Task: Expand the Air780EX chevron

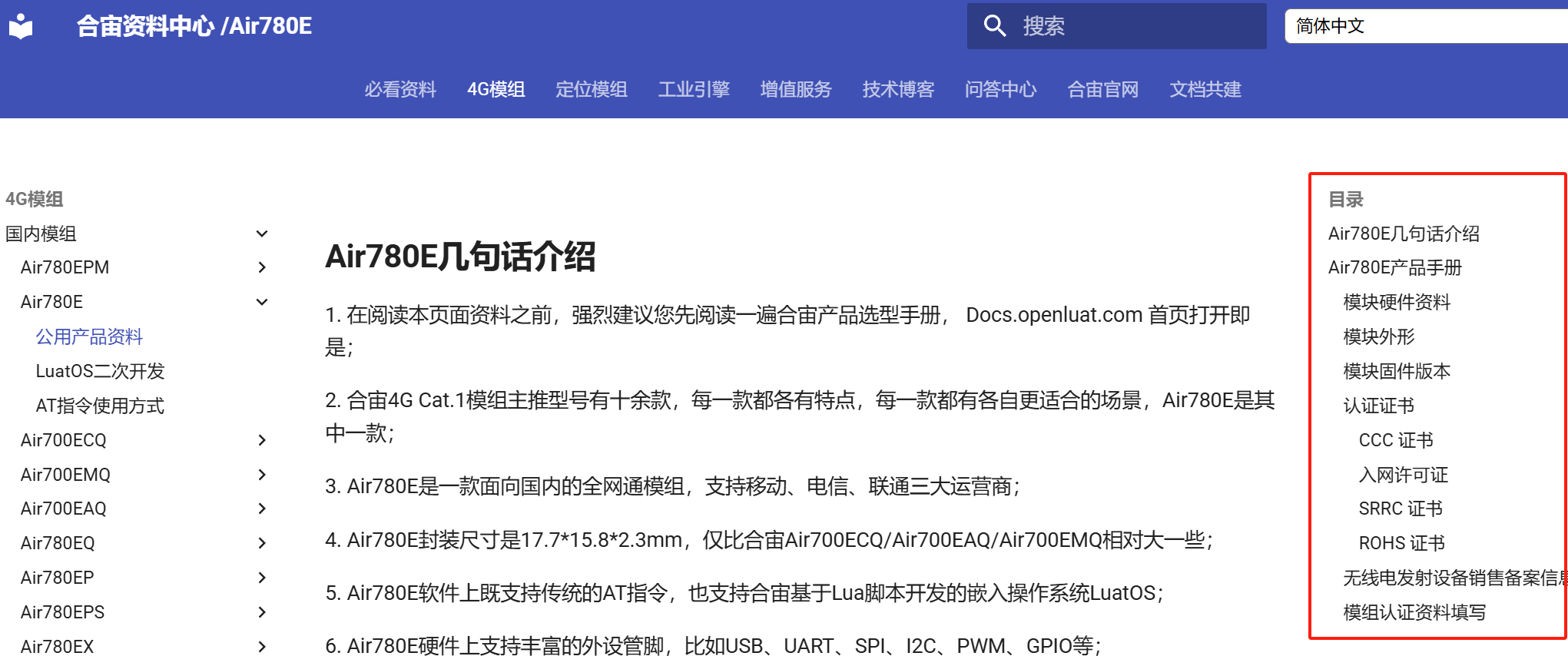Action: click(x=262, y=647)
